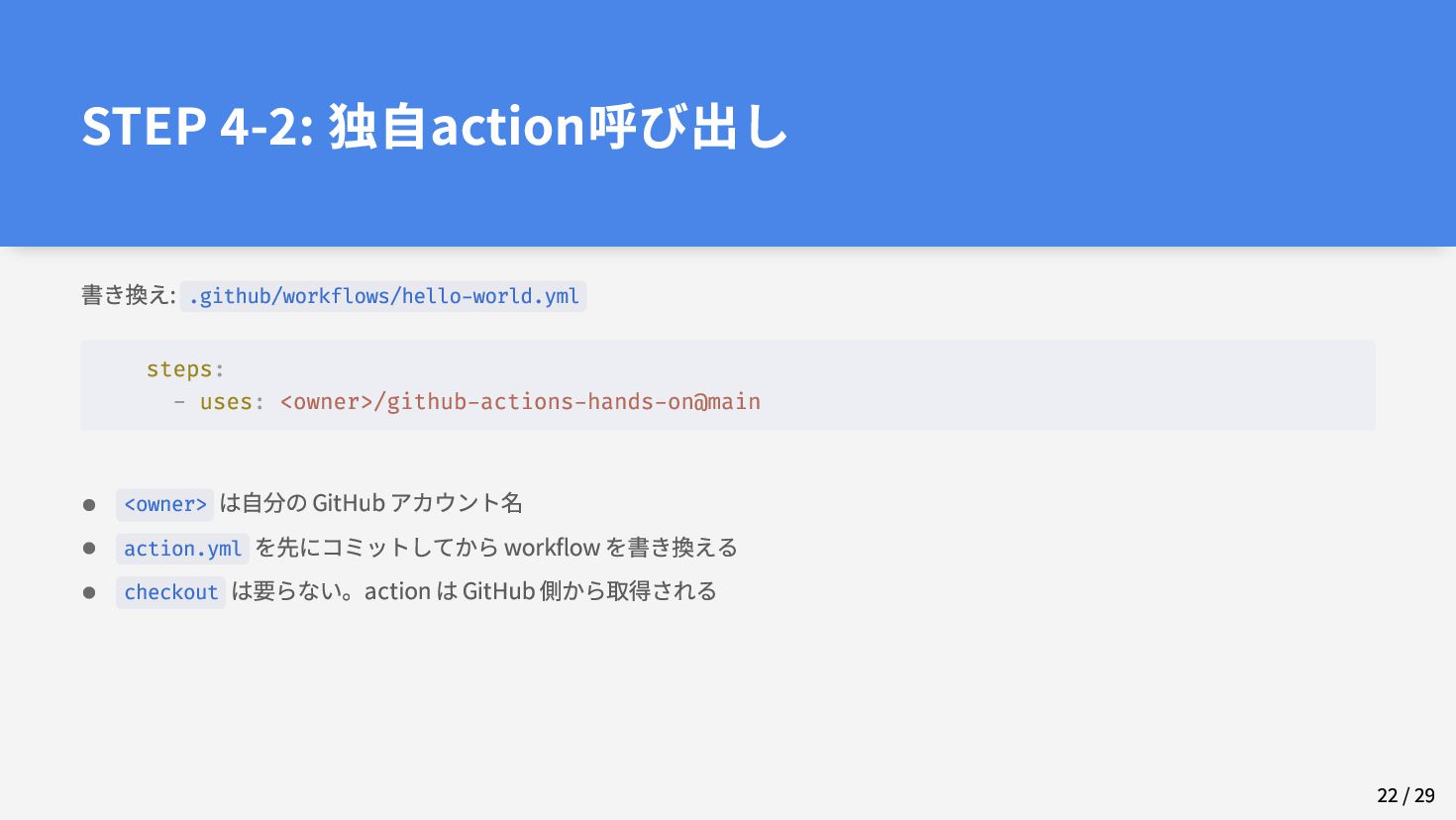The width and height of the screenshot is (1456, 820).
Task: Click the <owner> inline code tag in bullets
Action: tap(164, 504)
